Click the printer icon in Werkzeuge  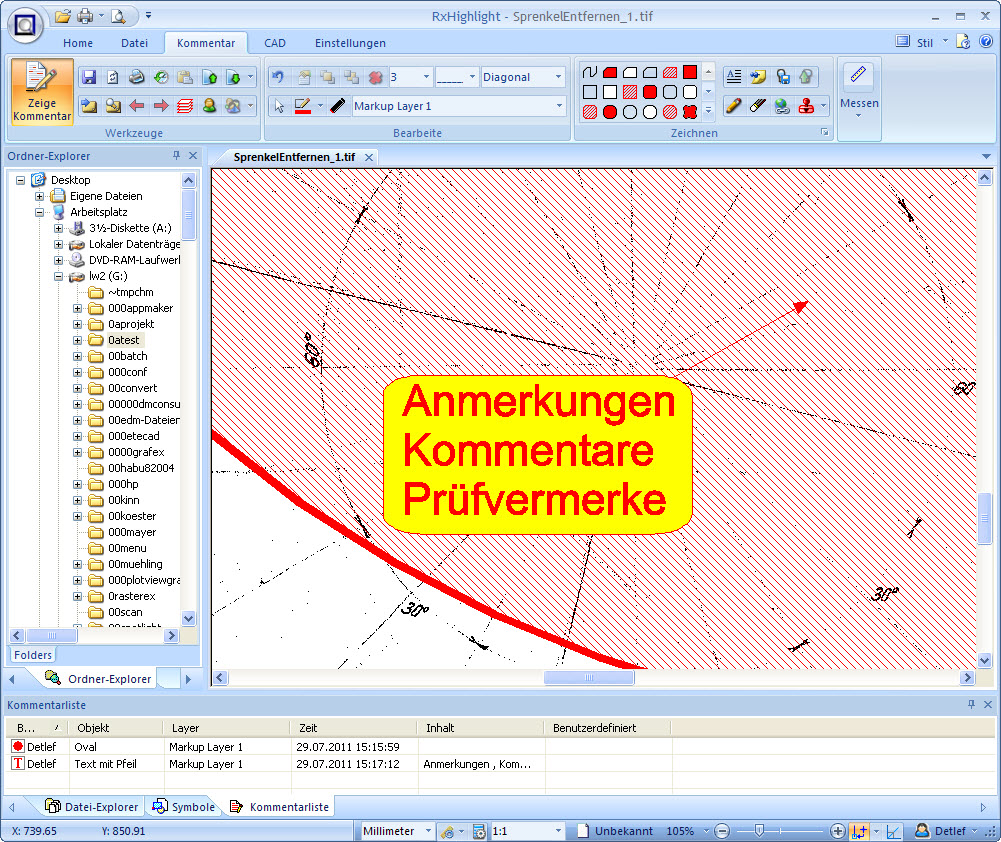(x=137, y=77)
